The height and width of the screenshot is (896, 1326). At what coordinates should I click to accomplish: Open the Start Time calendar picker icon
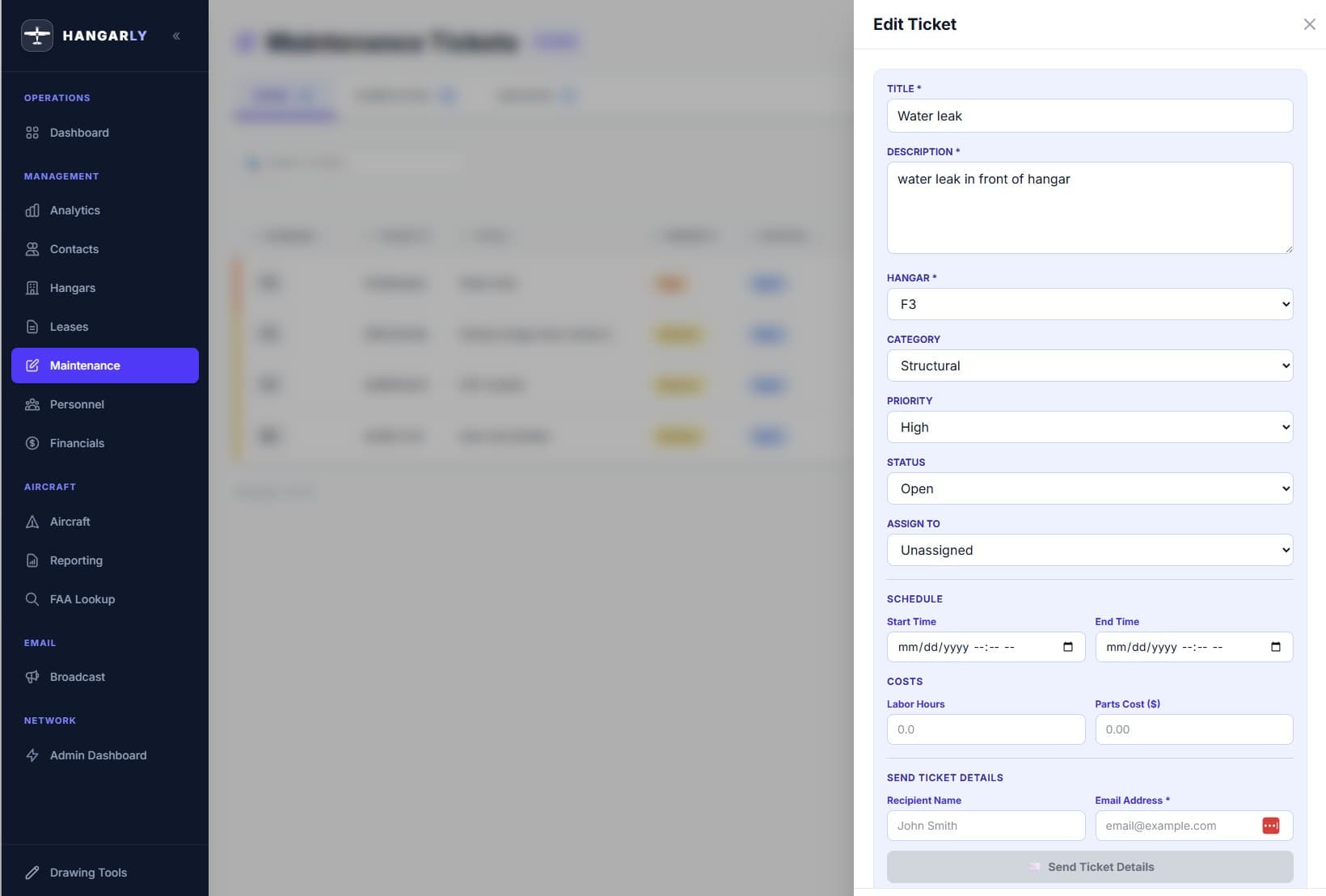click(1067, 647)
